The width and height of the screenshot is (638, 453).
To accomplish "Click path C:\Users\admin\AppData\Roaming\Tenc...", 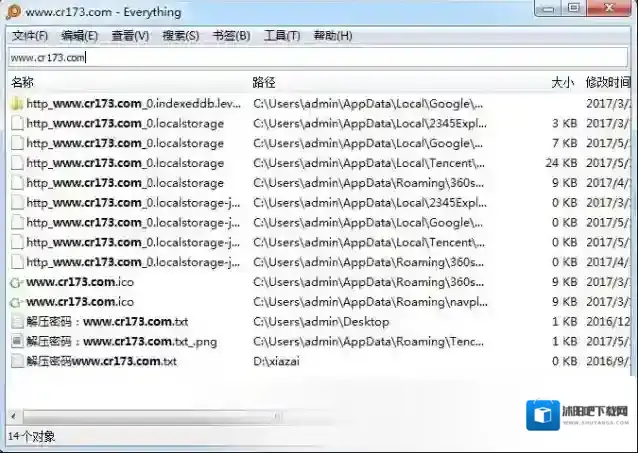I will (x=369, y=341).
